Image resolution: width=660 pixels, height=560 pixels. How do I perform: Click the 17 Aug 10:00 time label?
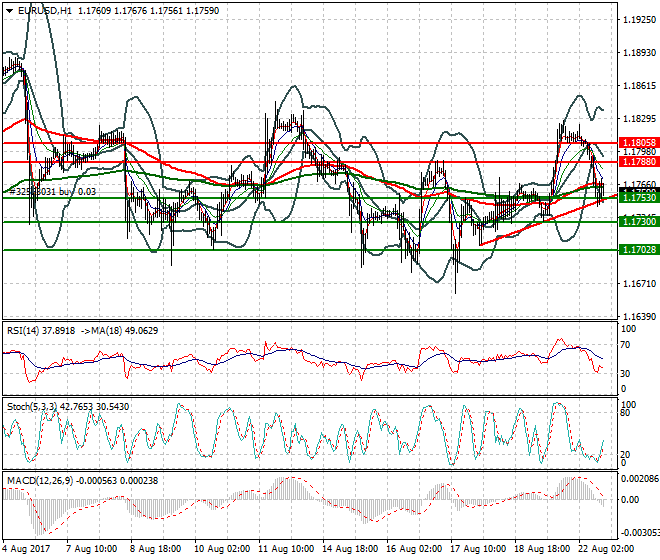(478, 549)
